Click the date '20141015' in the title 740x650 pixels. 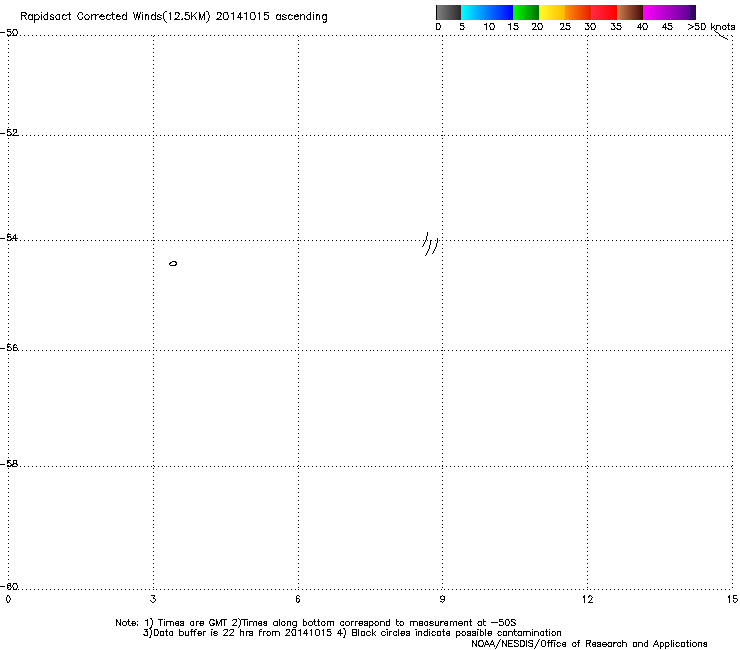click(243, 16)
